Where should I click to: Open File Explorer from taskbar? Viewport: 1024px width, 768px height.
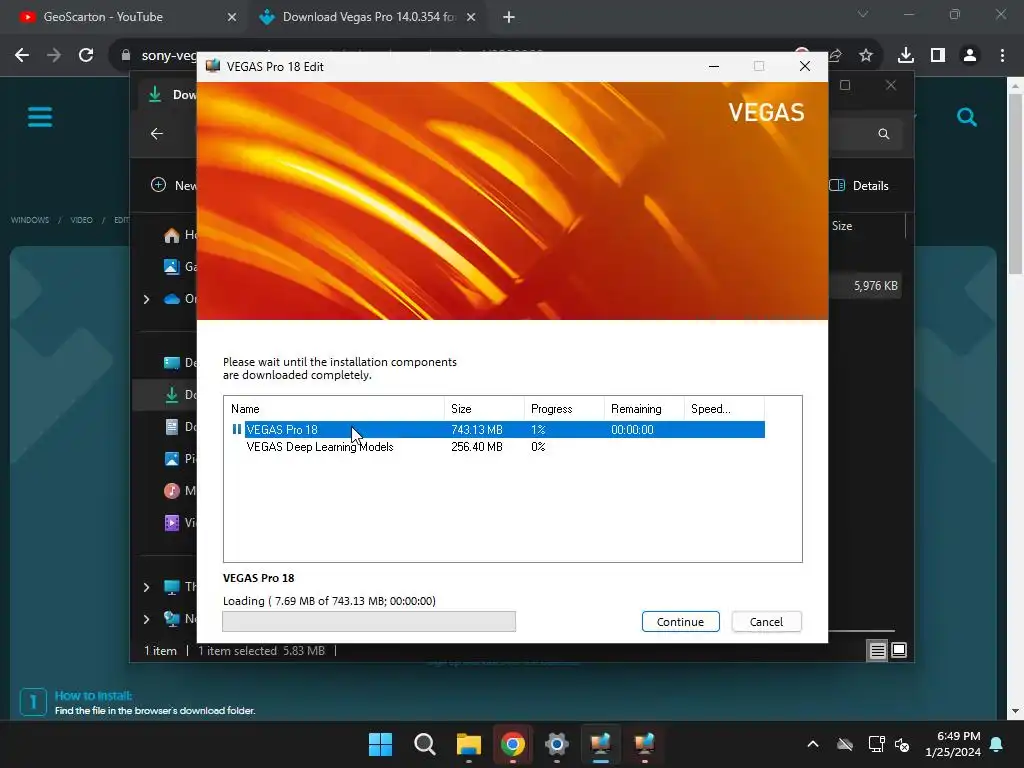469,744
